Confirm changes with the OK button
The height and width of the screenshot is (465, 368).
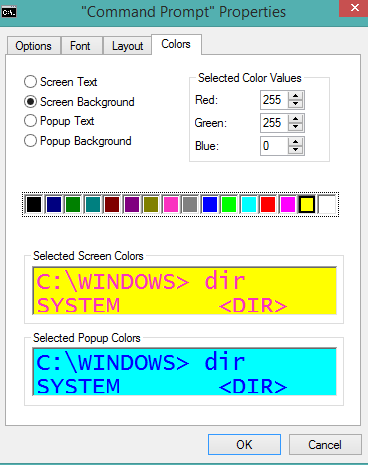244,444
